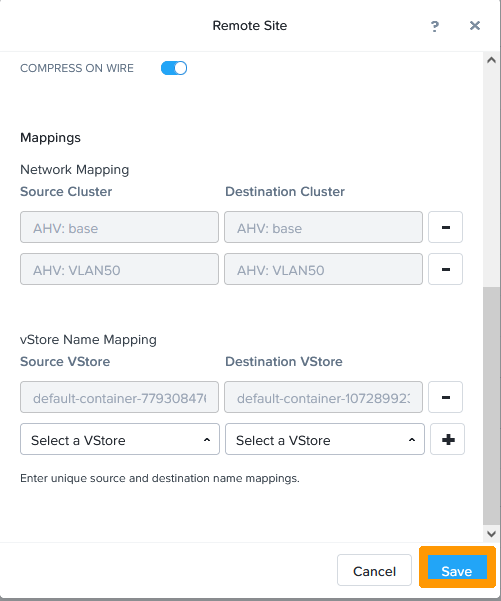Click destination cluster AHV: base field

[323, 227]
